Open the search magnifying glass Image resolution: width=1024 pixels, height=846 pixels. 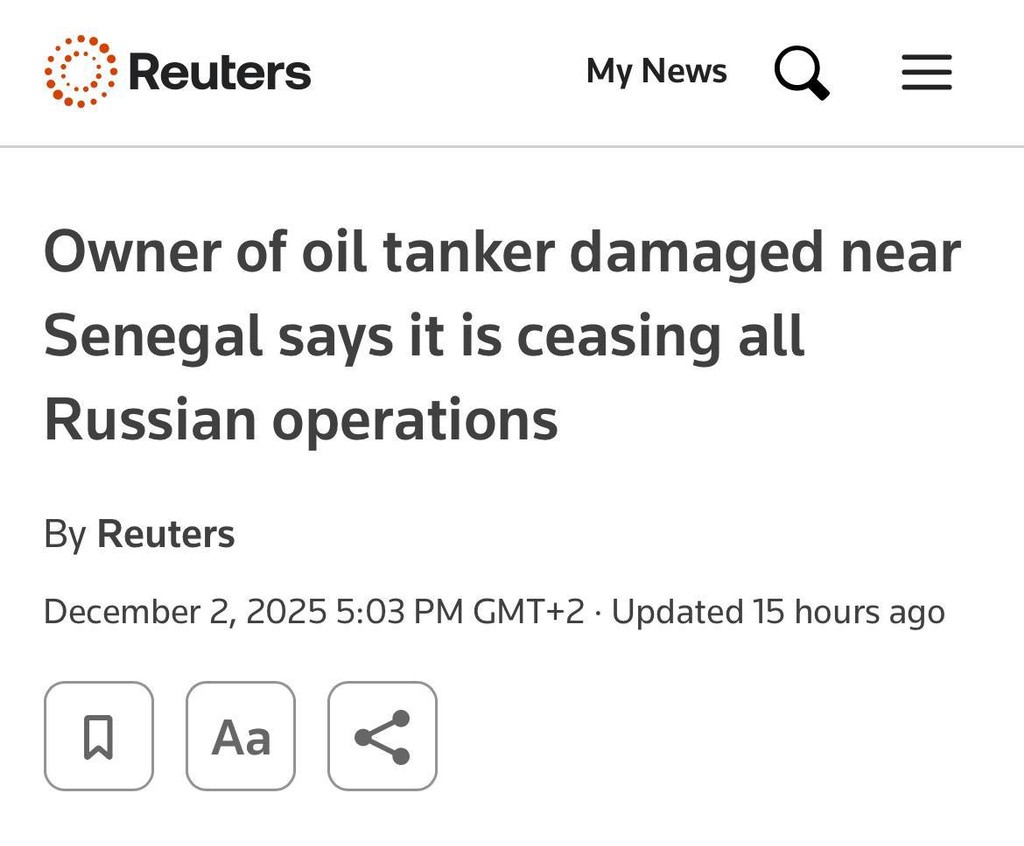point(801,72)
